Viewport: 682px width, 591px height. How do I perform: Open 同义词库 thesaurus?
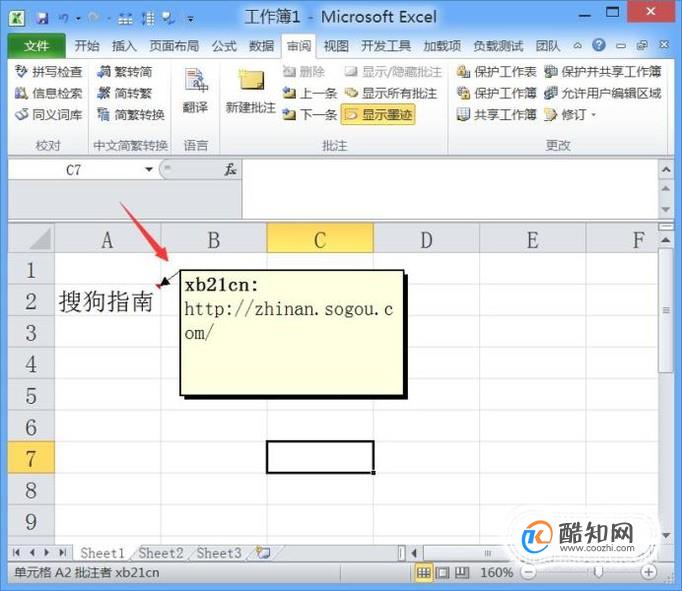(49, 114)
